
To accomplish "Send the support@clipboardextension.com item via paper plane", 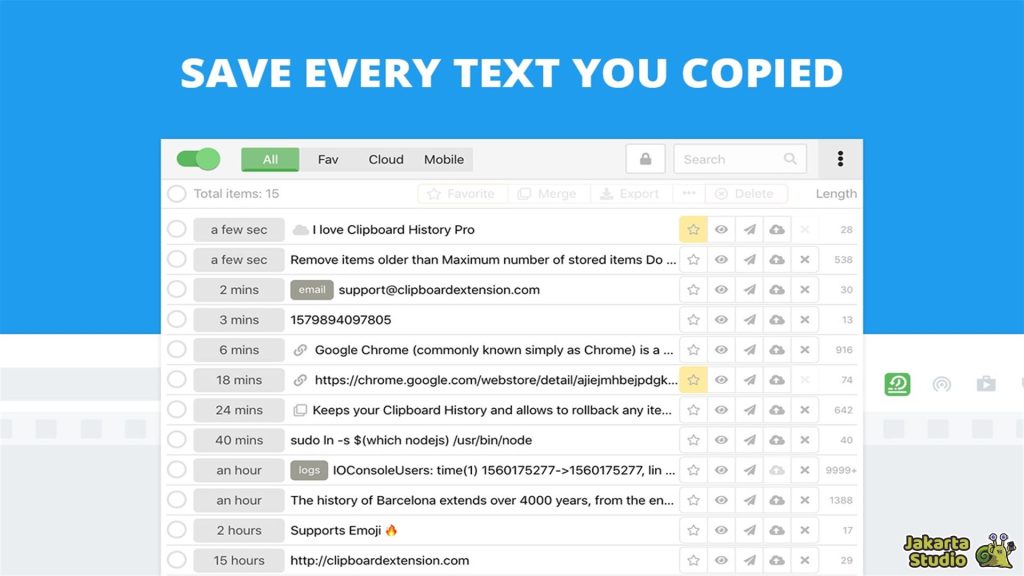I will pyautogui.click(x=749, y=290).
